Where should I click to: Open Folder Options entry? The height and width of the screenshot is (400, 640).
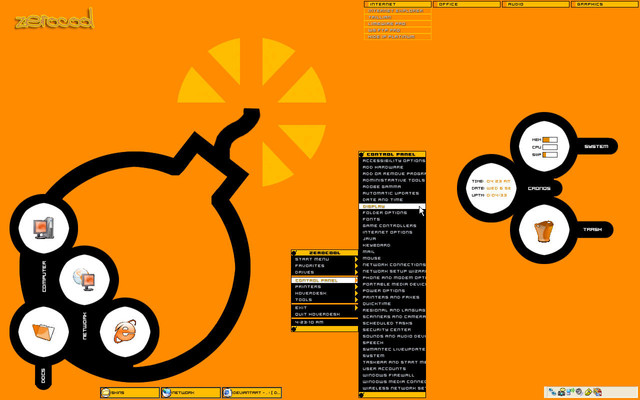(392, 213)
